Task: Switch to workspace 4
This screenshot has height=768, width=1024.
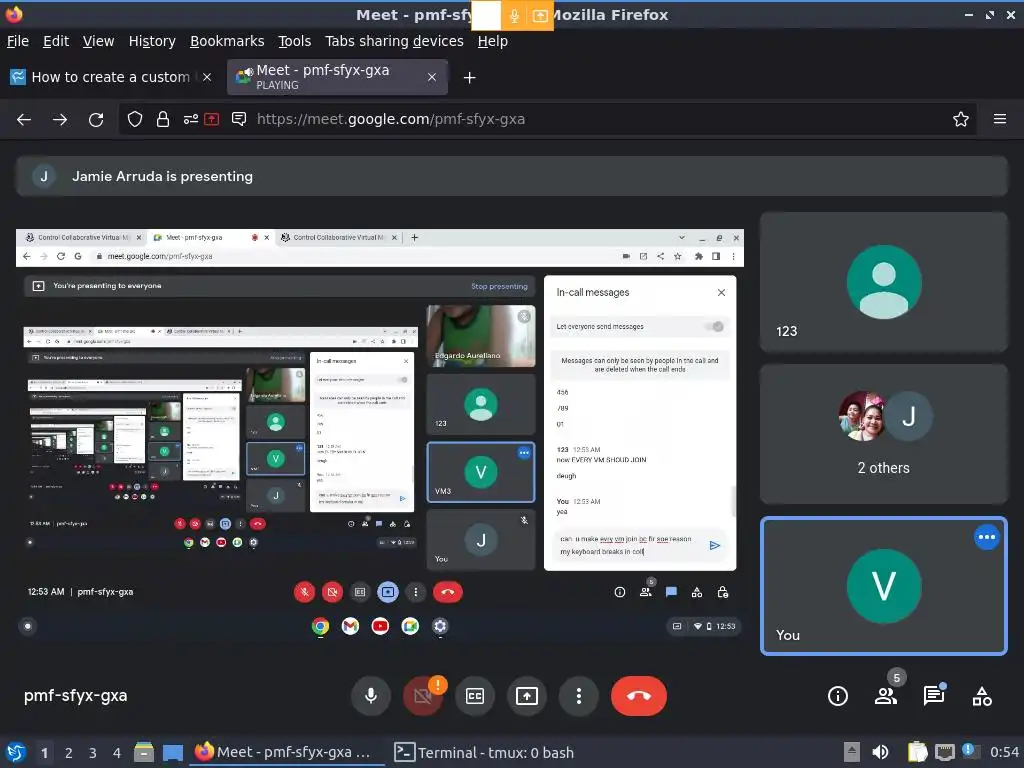Action: (117, 753)
